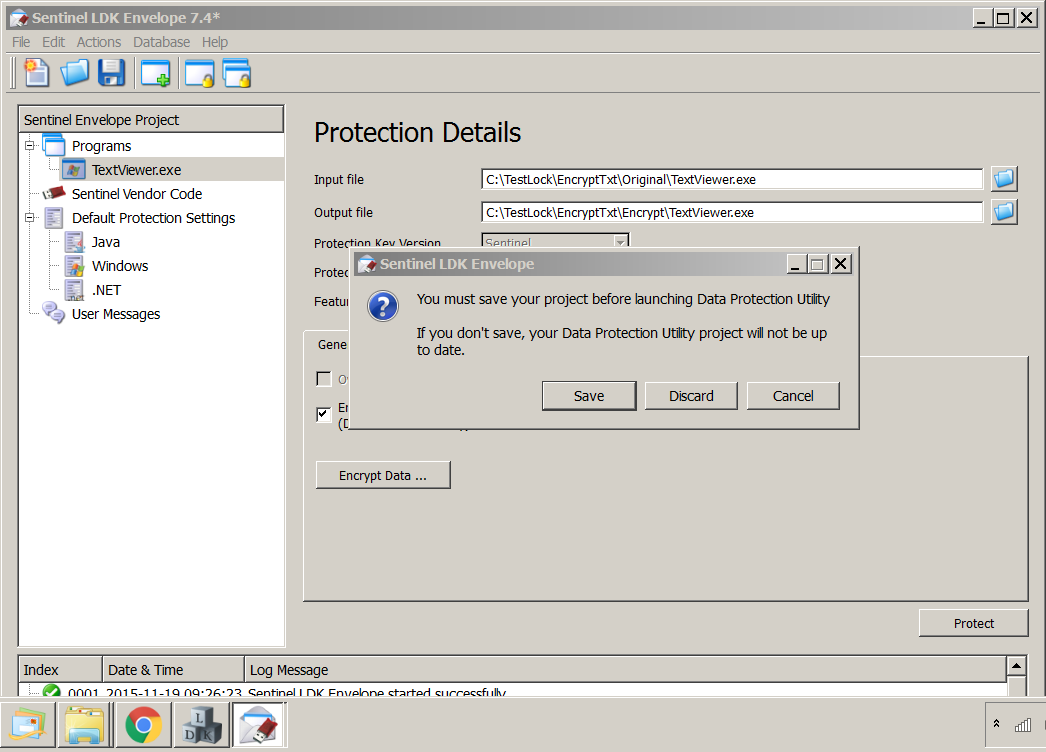Add a new program using the green plus icon

155,72
